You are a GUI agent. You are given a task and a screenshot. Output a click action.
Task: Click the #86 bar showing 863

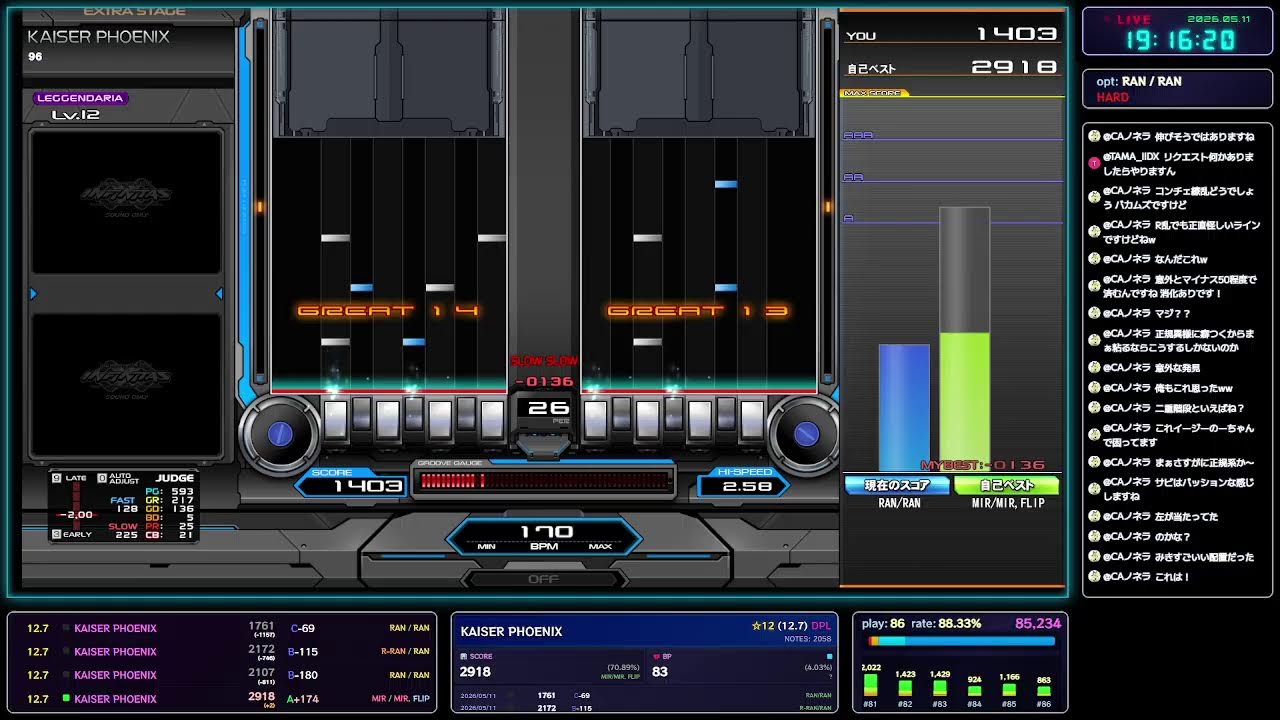pos(1044,691)
